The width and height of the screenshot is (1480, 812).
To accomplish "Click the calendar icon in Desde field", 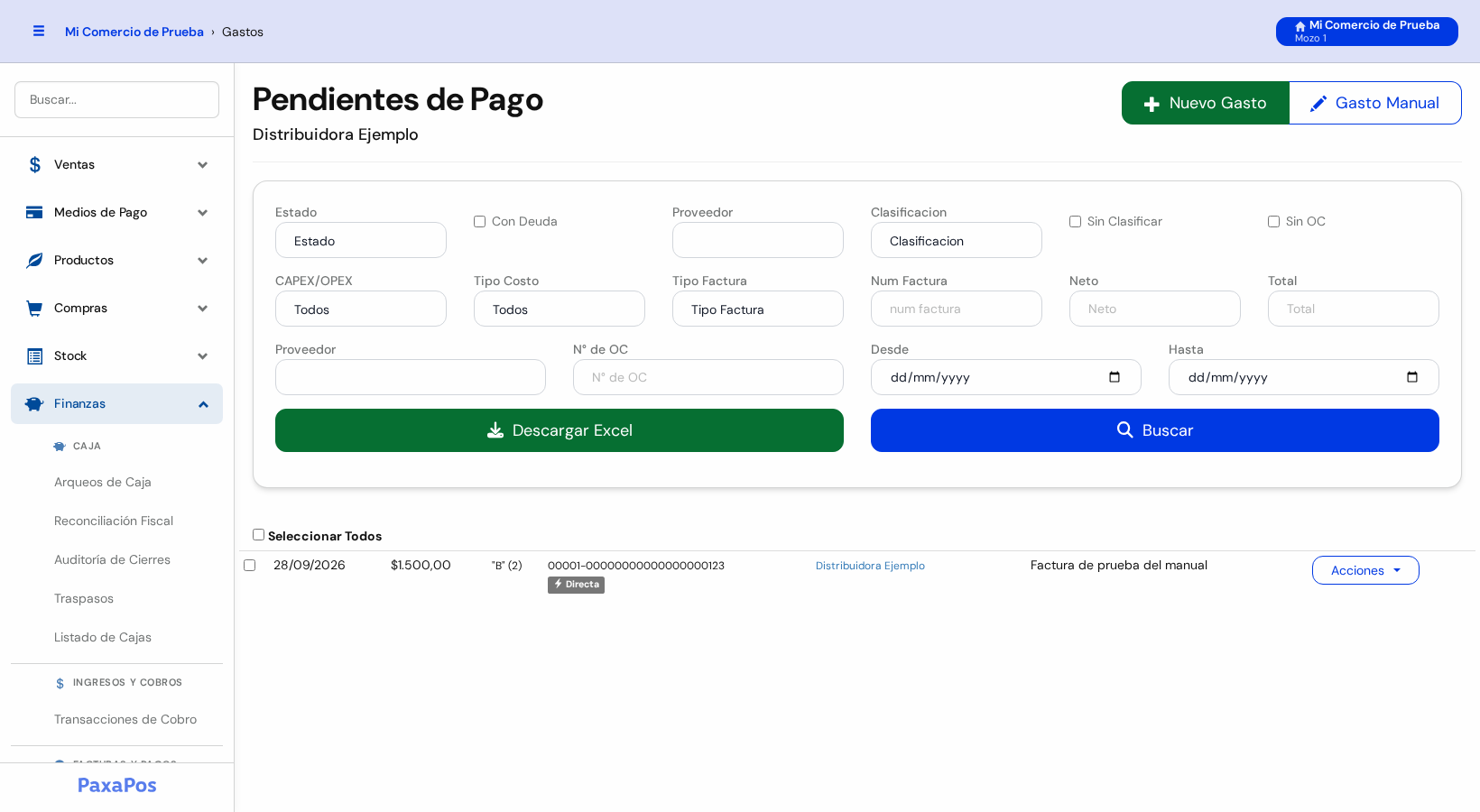I will coord(1115,377).
